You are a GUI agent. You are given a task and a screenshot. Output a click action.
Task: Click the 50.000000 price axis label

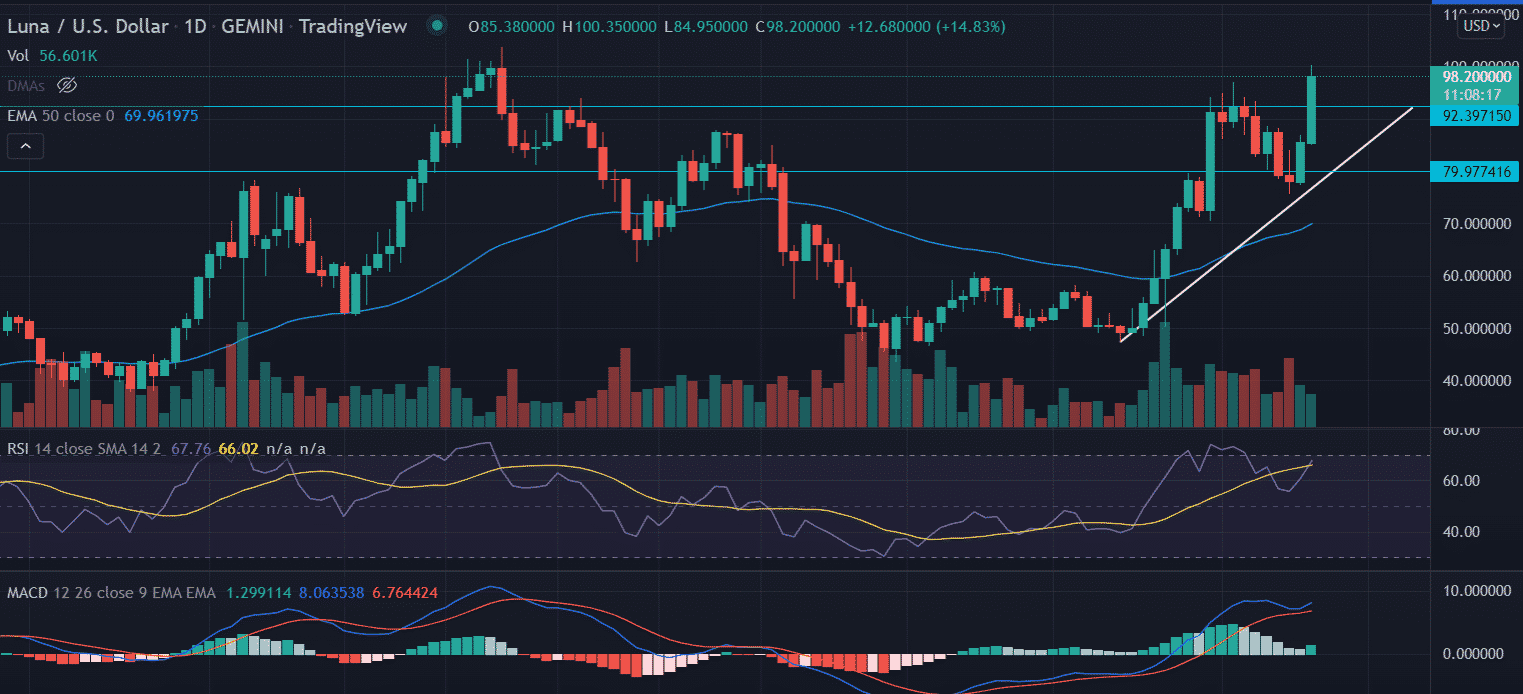1475,328
